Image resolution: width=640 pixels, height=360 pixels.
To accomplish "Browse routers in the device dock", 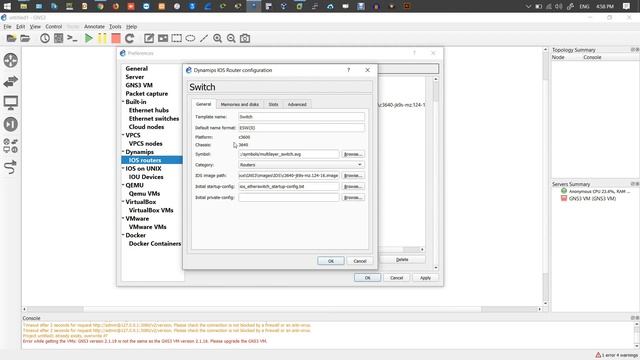I will pyautogui.click(x=11, y=60).
